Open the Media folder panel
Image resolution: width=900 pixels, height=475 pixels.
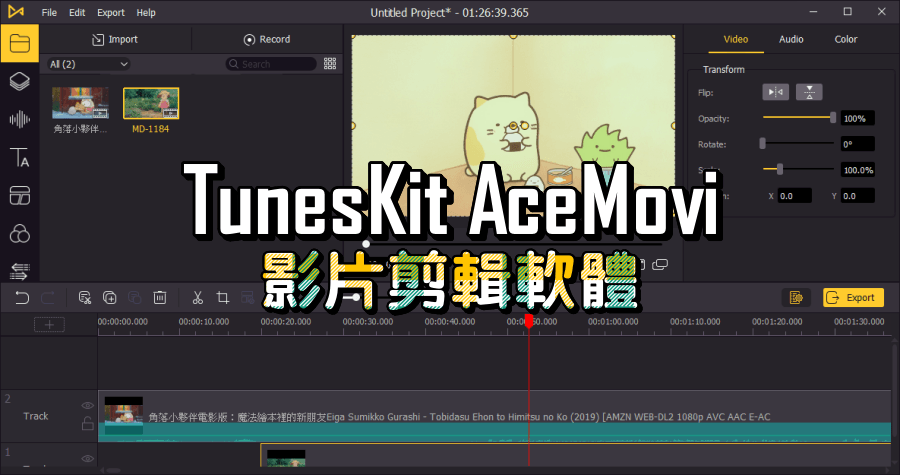click(20, 43)
